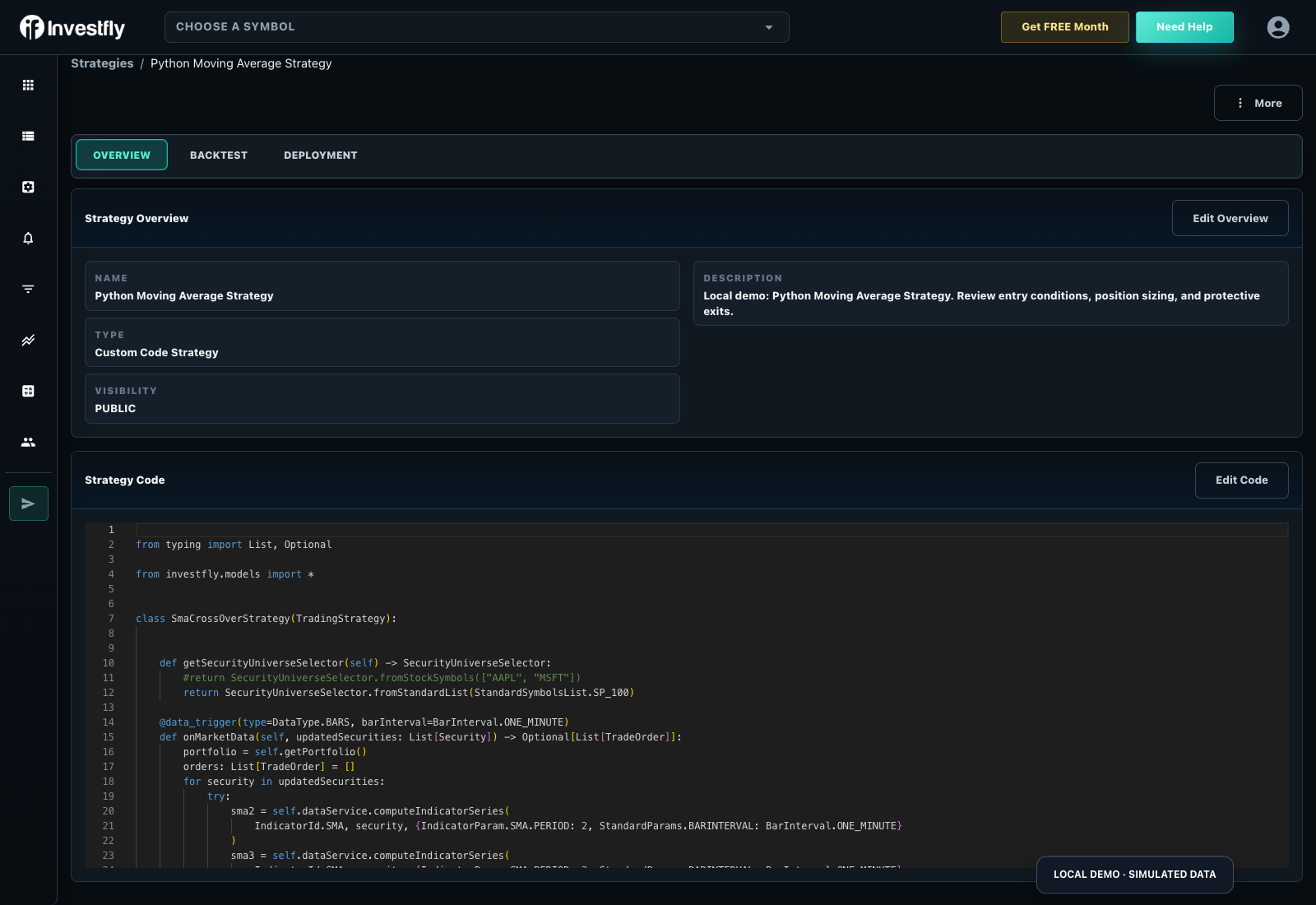Screen dimensions: 1316x905
Task: Click the first empty line in code editor
Action: [711, 530]
